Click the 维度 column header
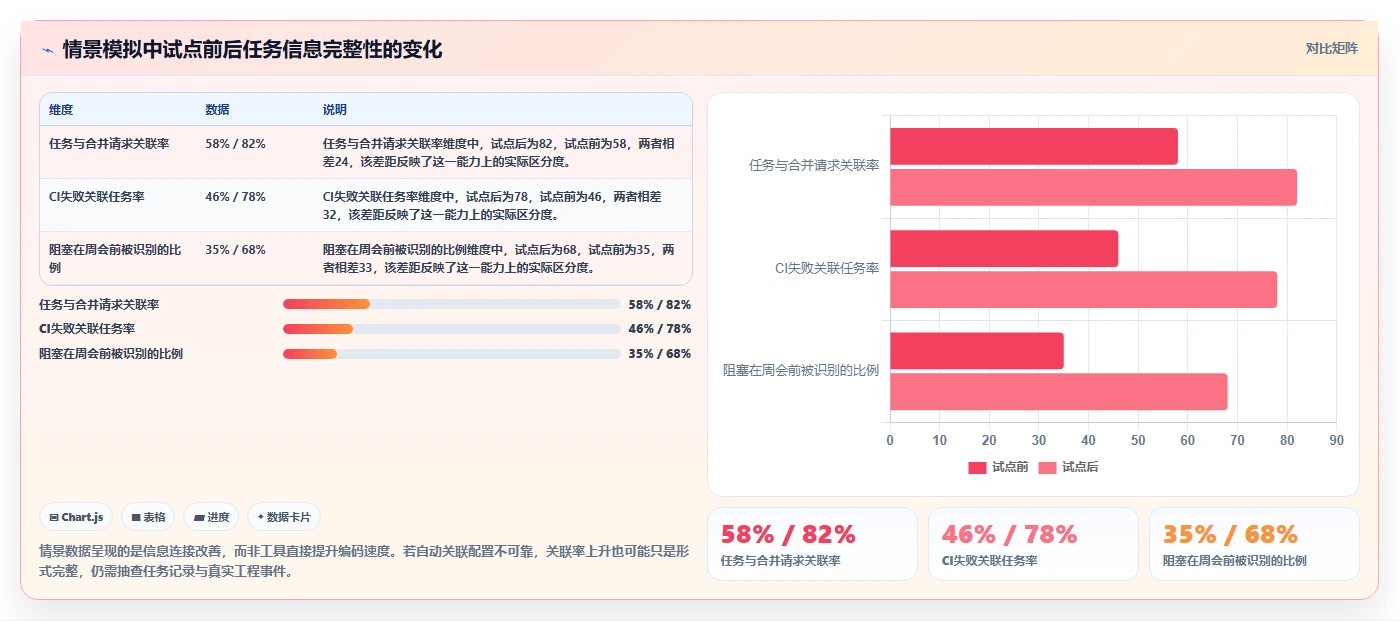Viewport: 1399px width, 621px height. point(61,110)
